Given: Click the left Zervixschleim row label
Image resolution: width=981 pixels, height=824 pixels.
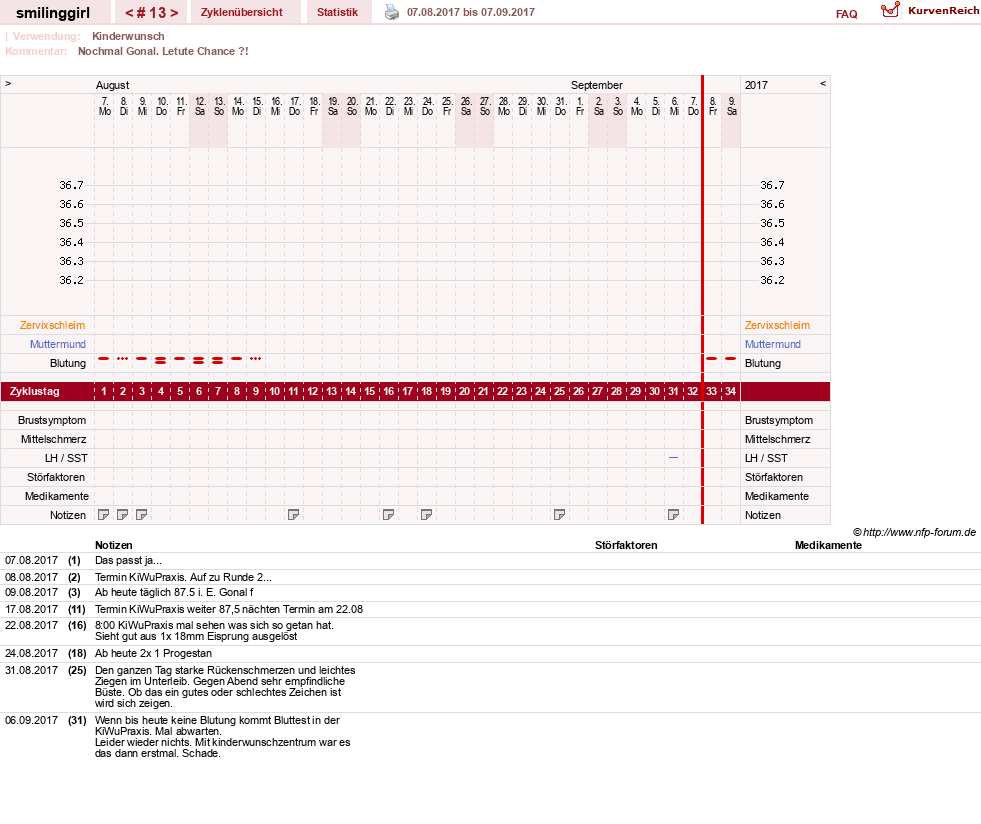Looking at the screenshot, I should (53, 325).
